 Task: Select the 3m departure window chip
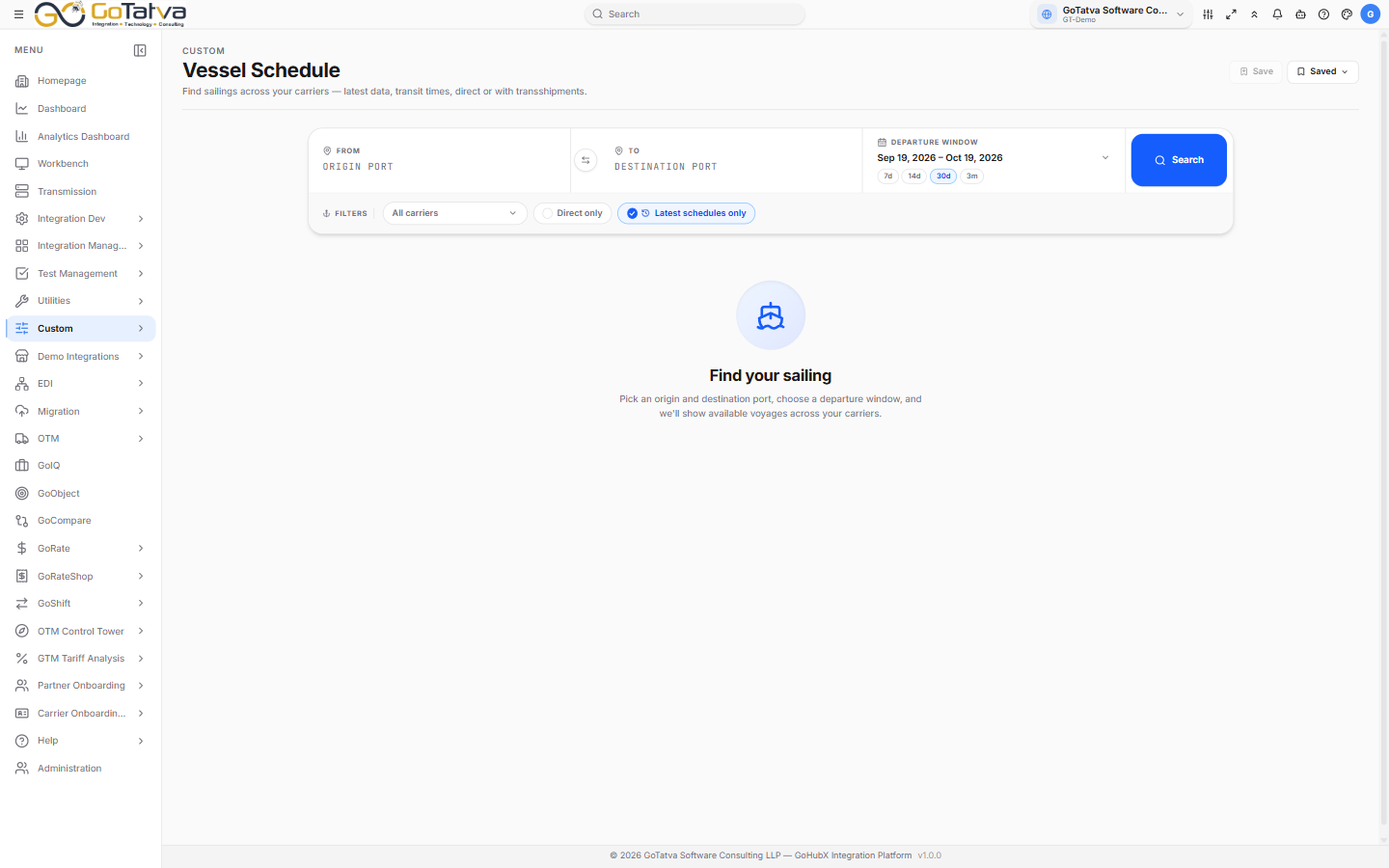click(972, 176)
